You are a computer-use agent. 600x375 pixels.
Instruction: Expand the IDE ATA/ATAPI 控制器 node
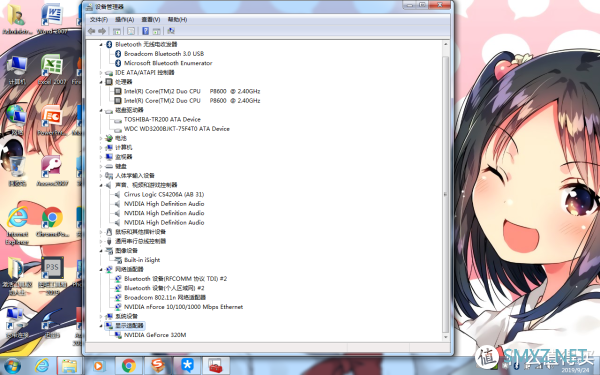tap(101, 72)
